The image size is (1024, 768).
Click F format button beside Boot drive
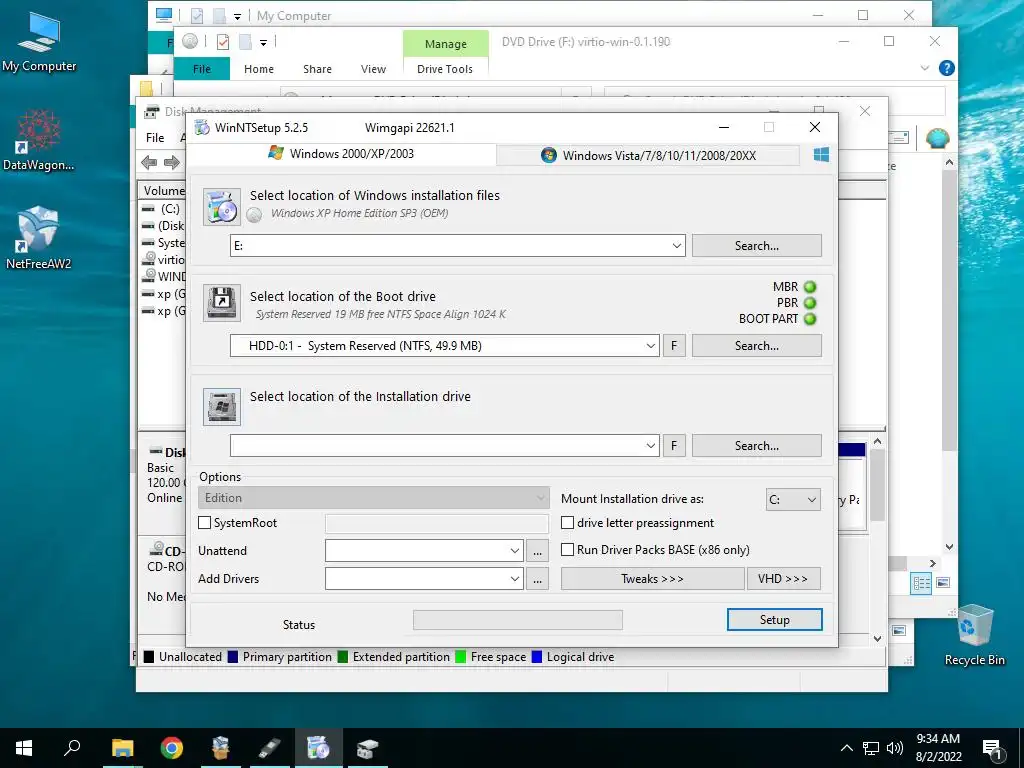(x=674, y=345)
